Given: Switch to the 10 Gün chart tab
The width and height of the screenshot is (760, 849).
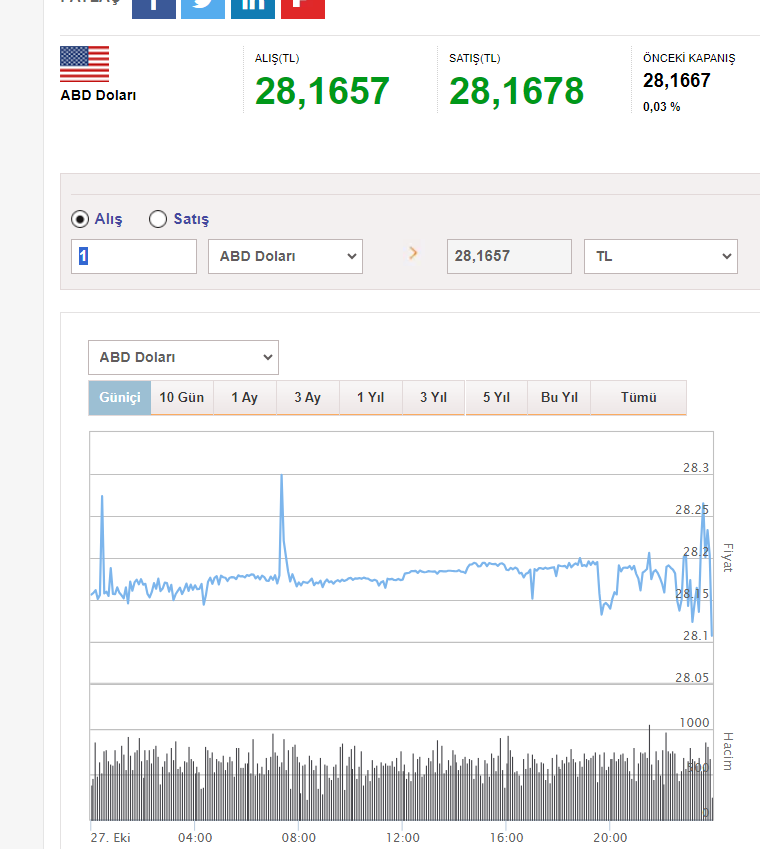Looking at the screenshot, I should [x=182, y=397].
